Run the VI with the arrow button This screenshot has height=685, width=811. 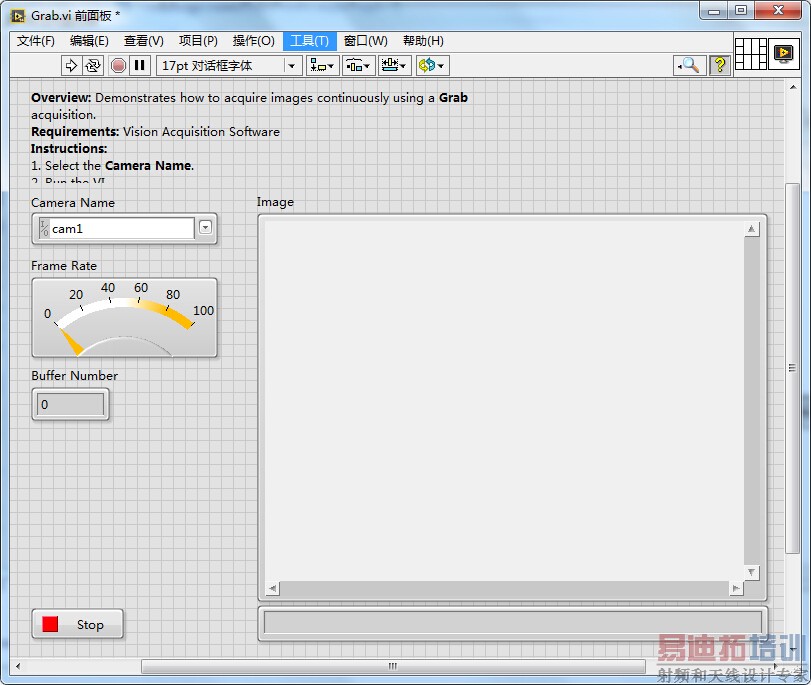point(71,66)
